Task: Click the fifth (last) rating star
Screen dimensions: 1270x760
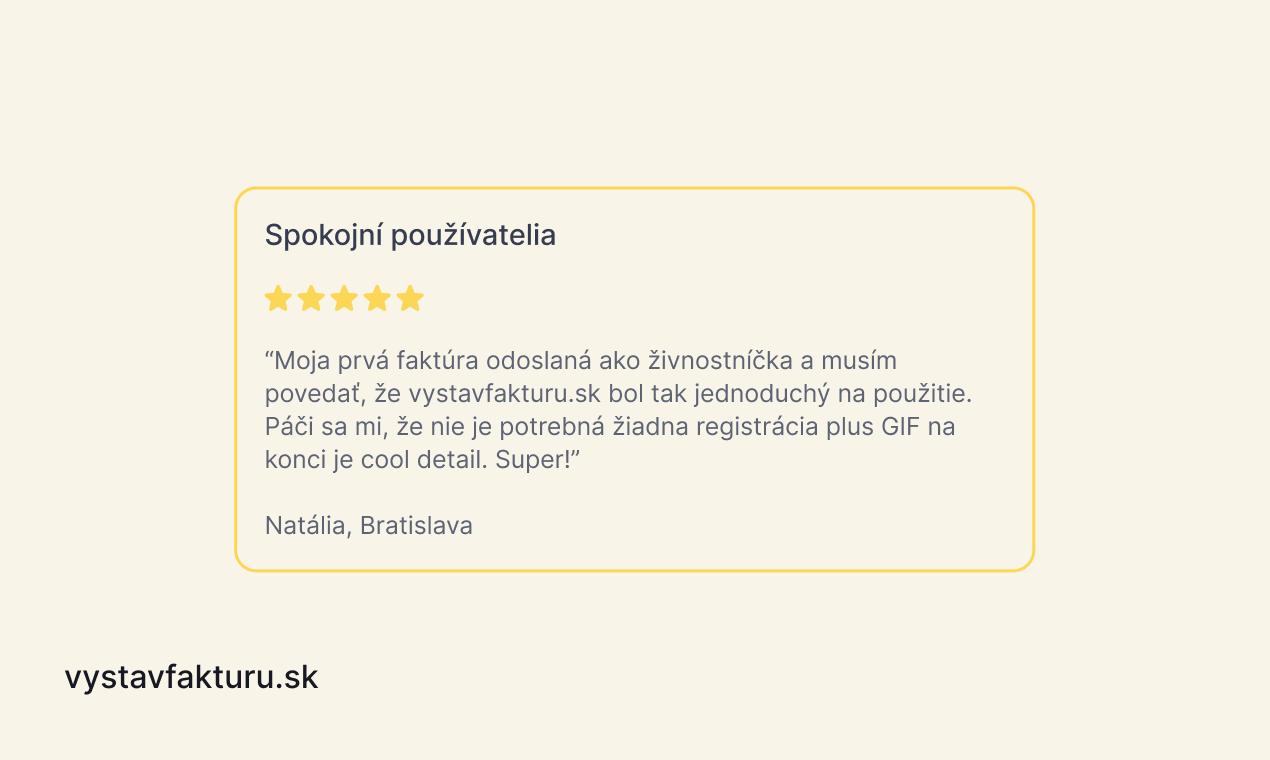Action: point(410,298)
